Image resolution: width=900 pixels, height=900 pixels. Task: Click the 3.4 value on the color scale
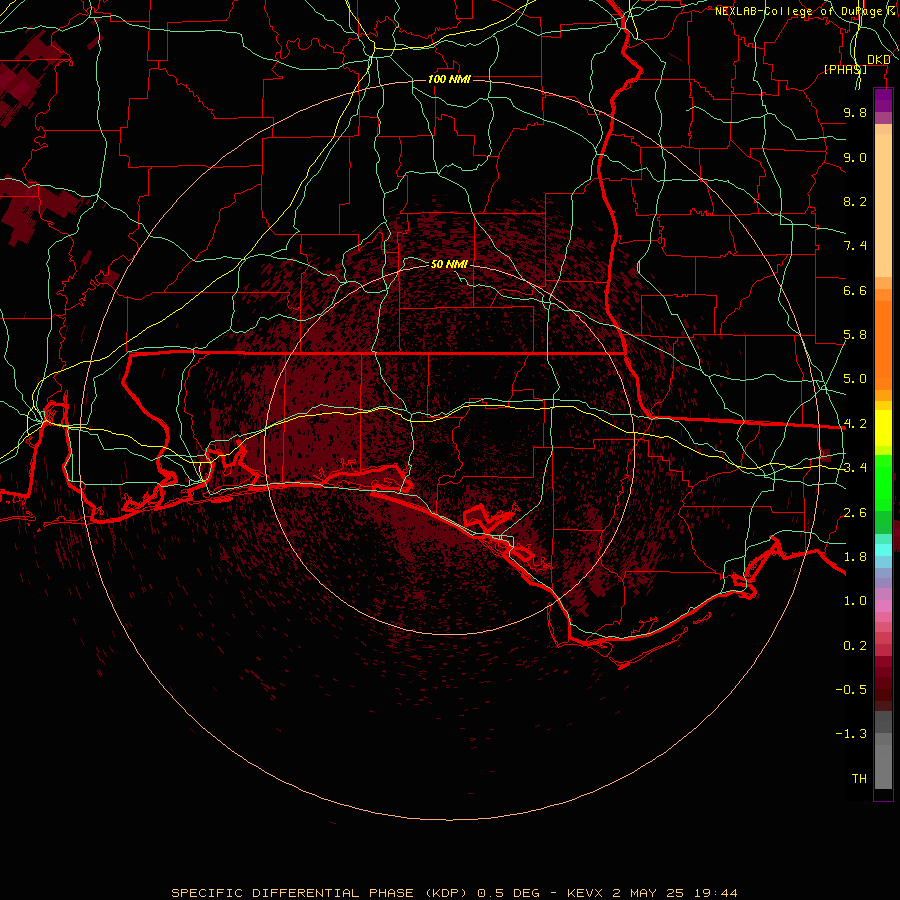click(855, 468)
